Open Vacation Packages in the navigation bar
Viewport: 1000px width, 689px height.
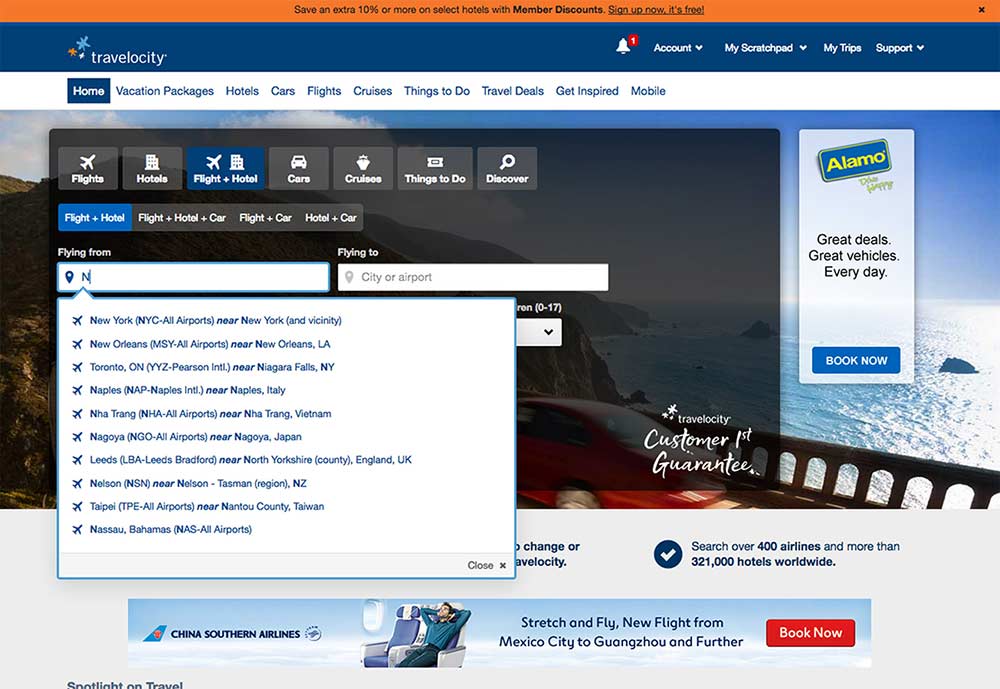pos(165,91)
